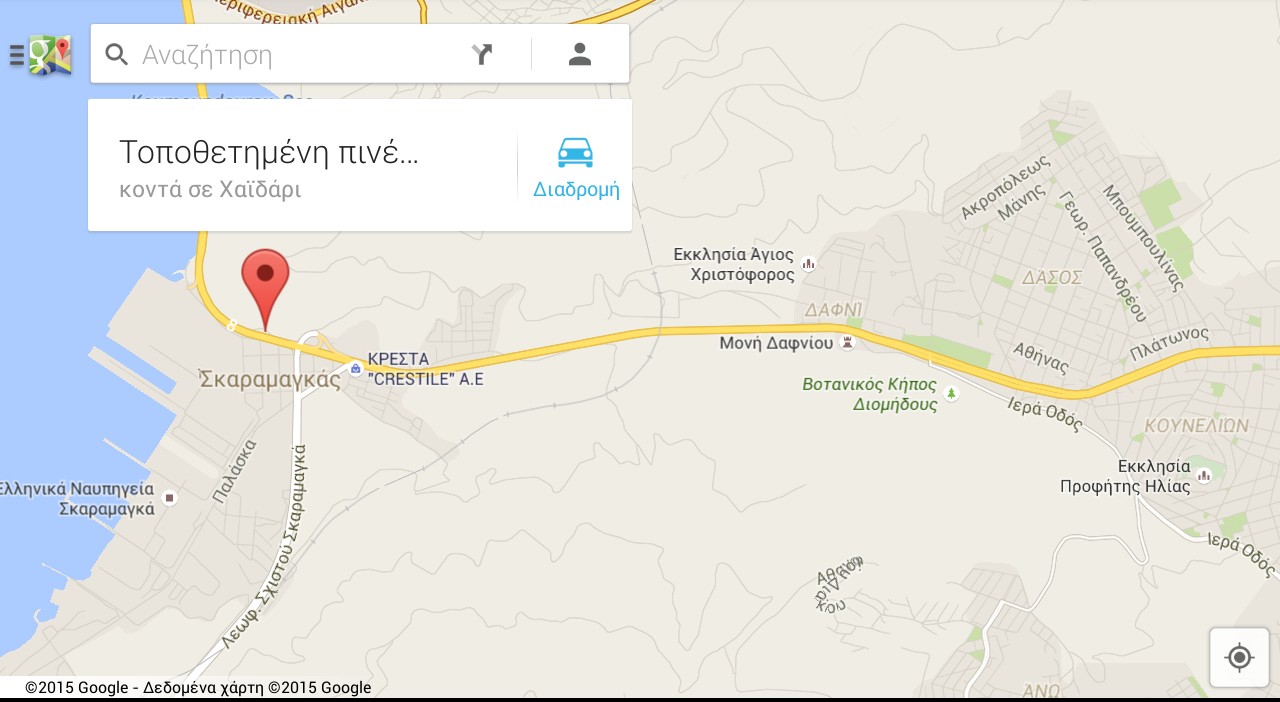This screenshot has height=702, width=1280.
Task: Select Ελληνικά Ναυπηγεία Σκαραμαγκά marker icon
Action: click(169, 497)
